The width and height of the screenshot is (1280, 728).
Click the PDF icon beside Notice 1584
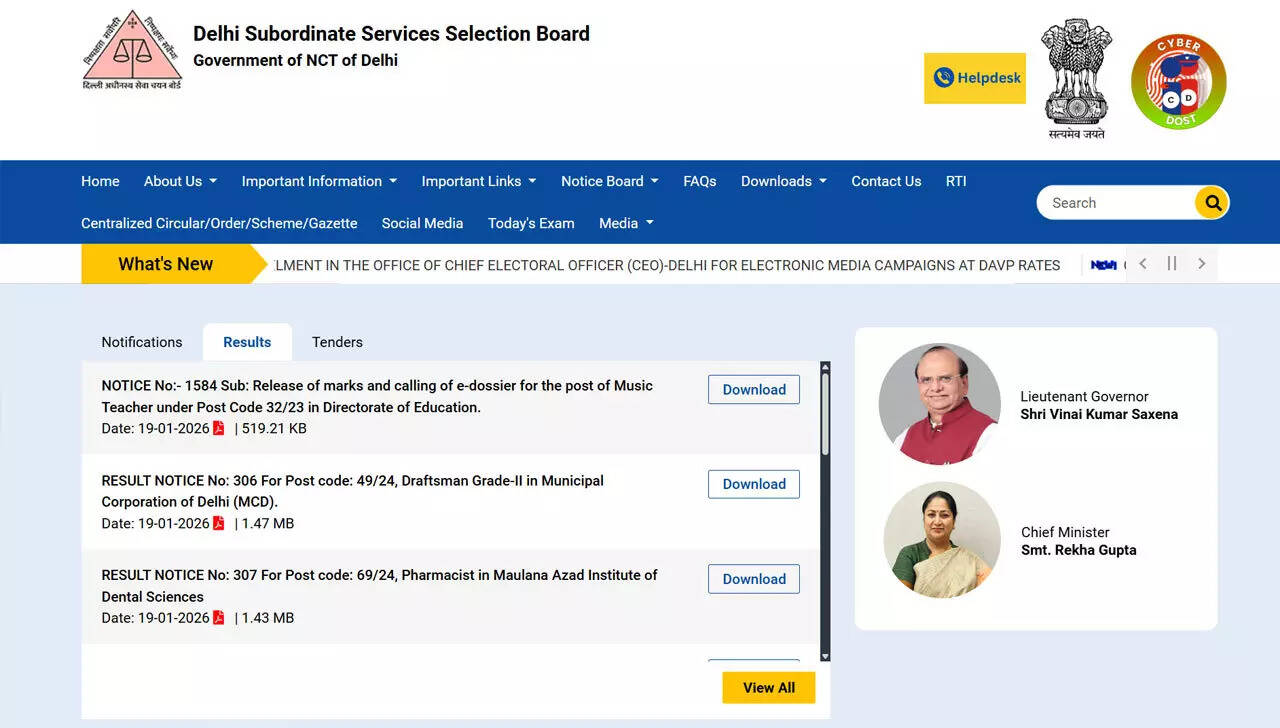(219, 428)
